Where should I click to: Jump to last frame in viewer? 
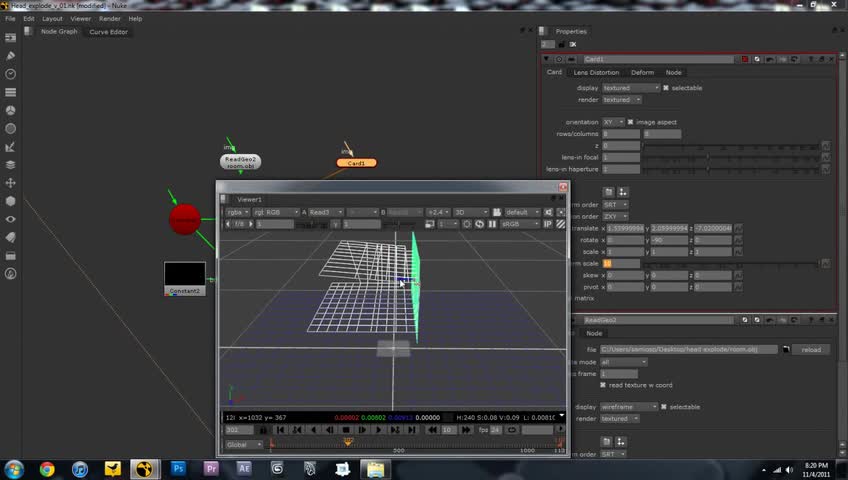(x=412, y=430)
